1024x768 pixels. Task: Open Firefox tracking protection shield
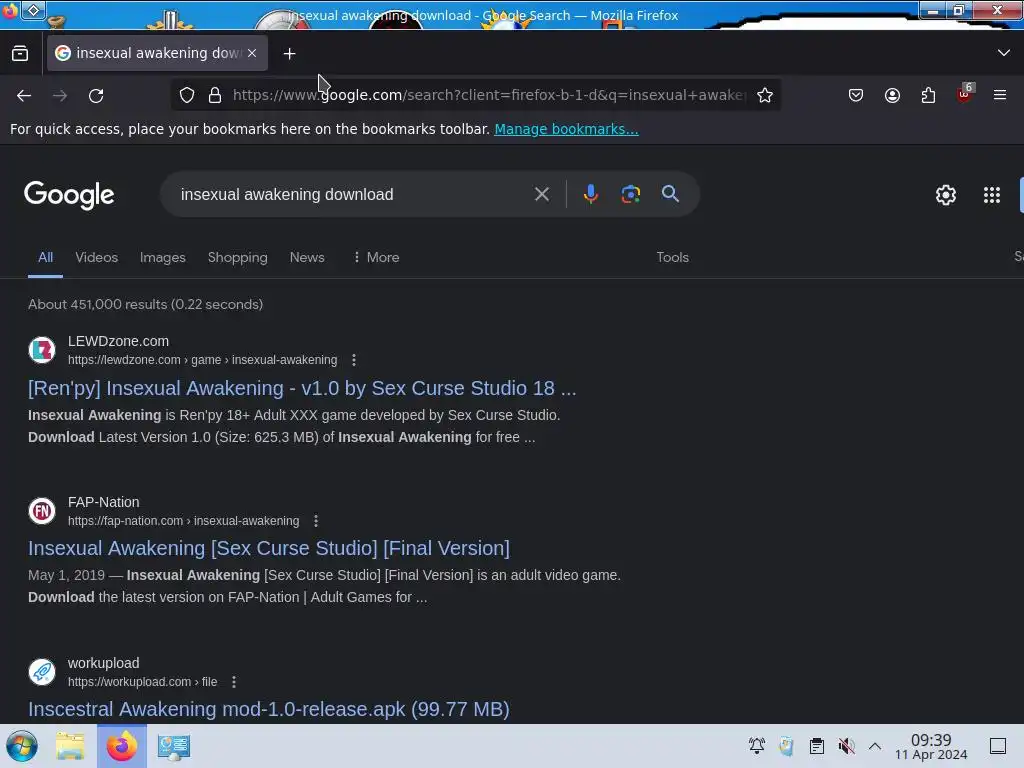click(x=187, y=95)
